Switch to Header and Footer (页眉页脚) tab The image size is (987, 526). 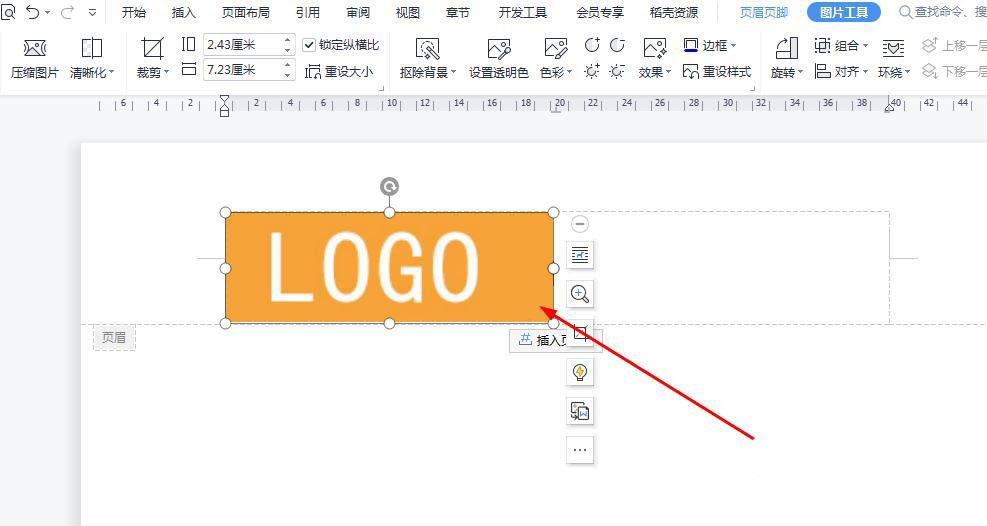coord(764,12)
